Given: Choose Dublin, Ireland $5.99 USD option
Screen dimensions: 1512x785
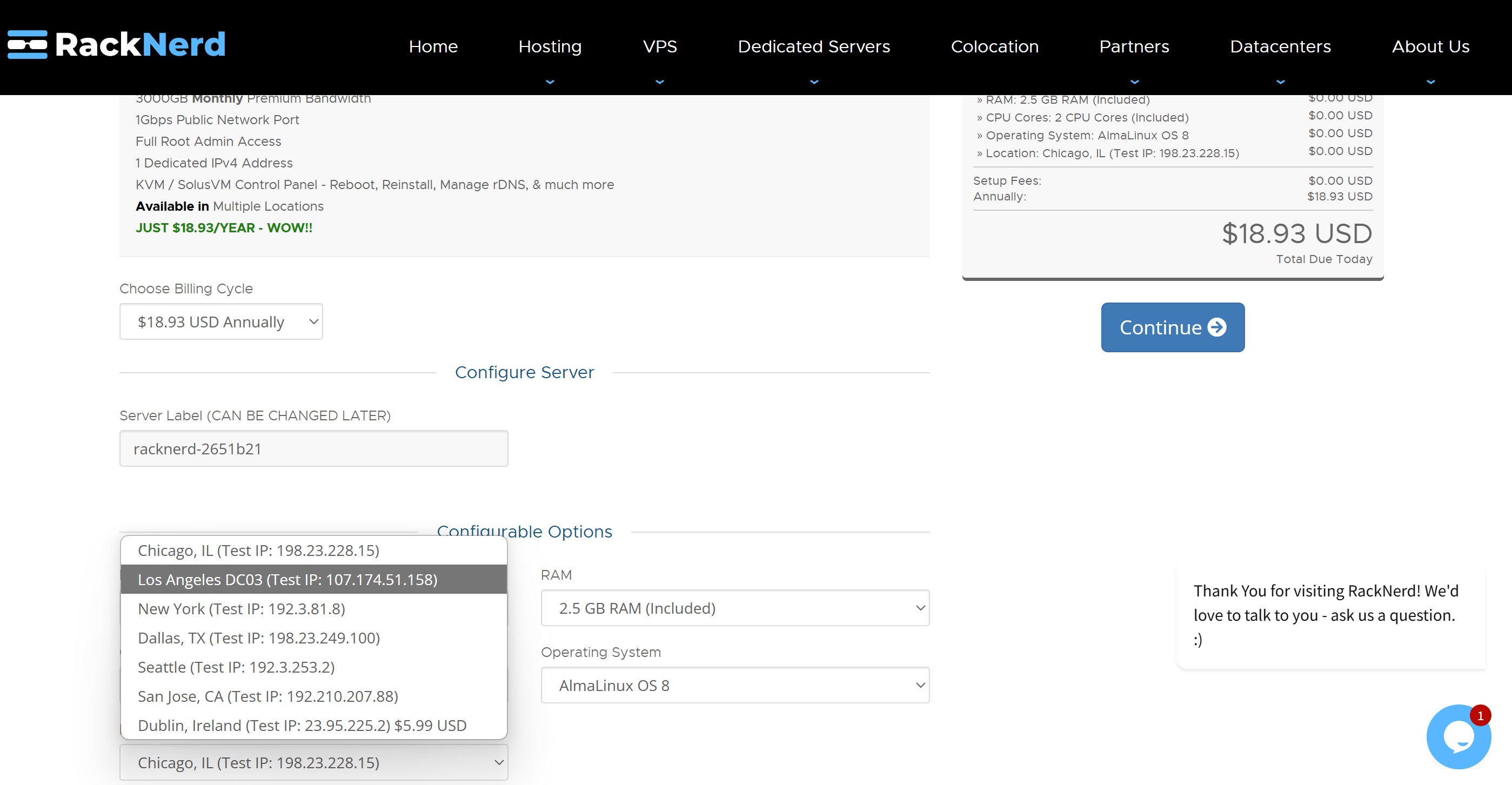Looking at the screenshot, I should [313, 725].
